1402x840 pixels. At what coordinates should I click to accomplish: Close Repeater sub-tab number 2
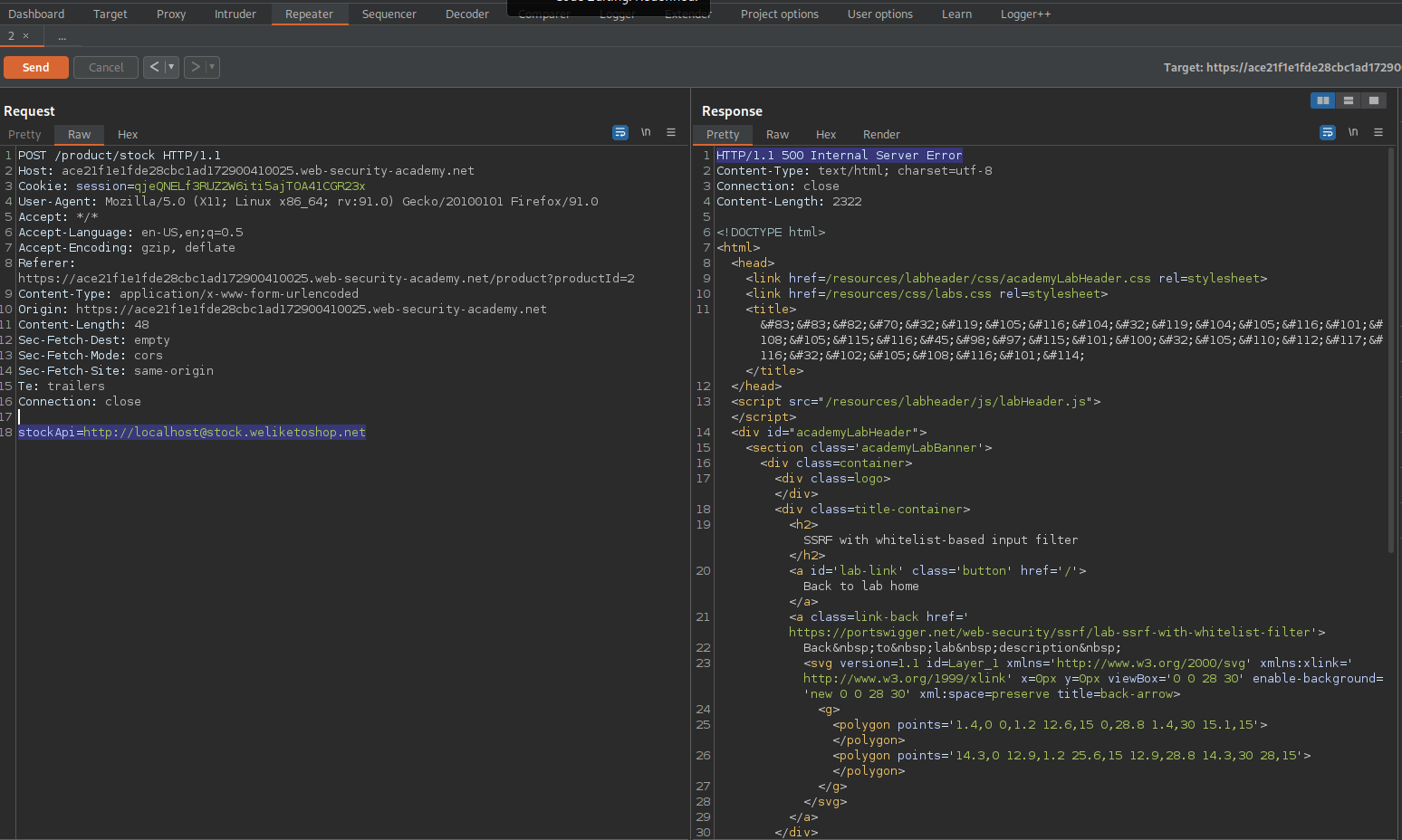[x=25, y=36]
